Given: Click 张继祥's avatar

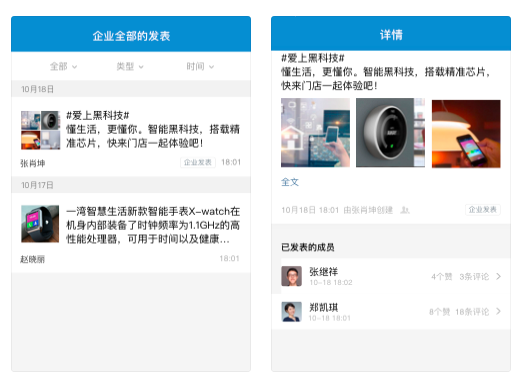Looking at the screenshot, I should tap(292, 276).
